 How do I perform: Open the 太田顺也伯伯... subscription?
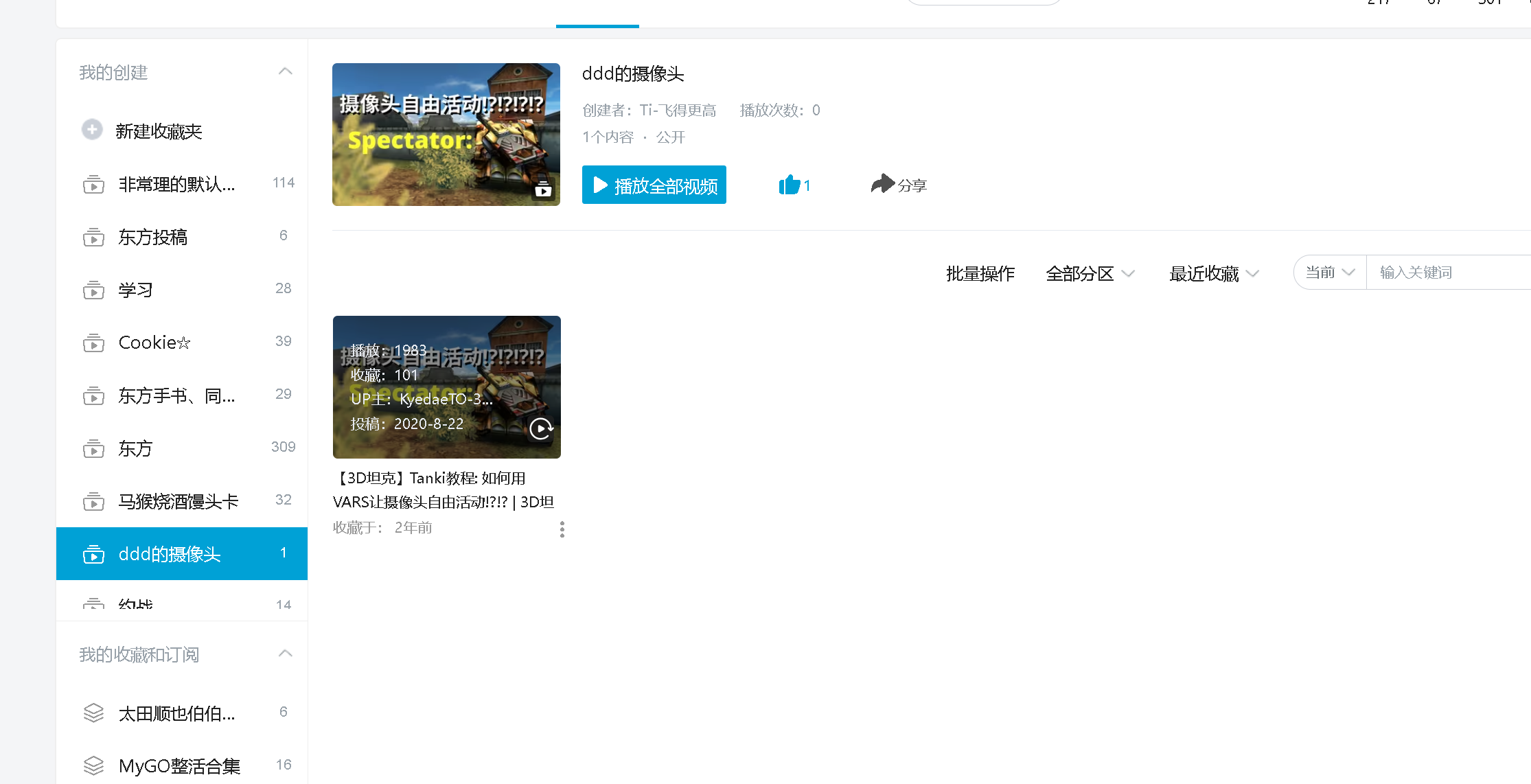tap(182, 713)
